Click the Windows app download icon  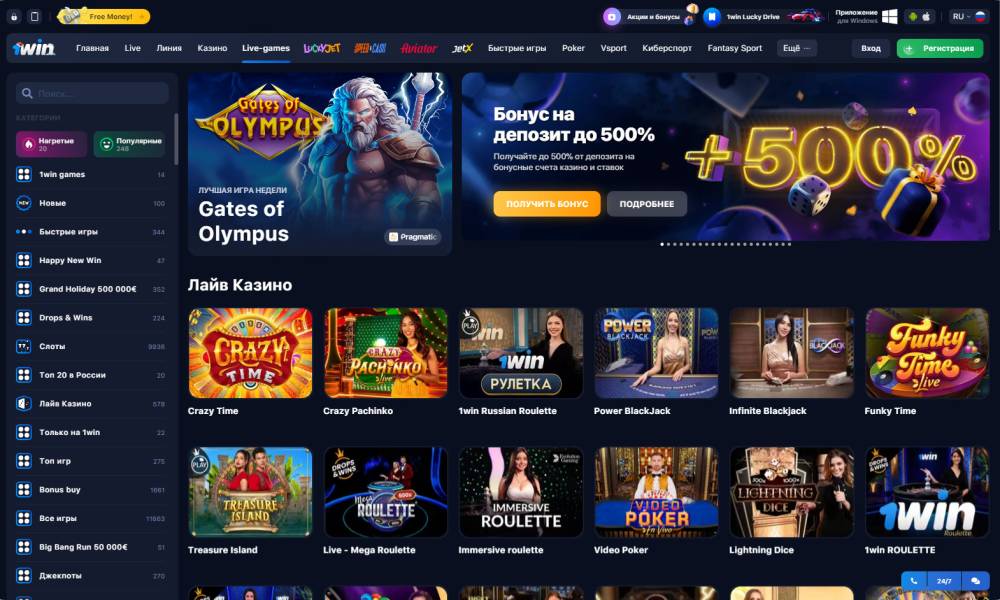pyautogui.click(x=889, y=17)
